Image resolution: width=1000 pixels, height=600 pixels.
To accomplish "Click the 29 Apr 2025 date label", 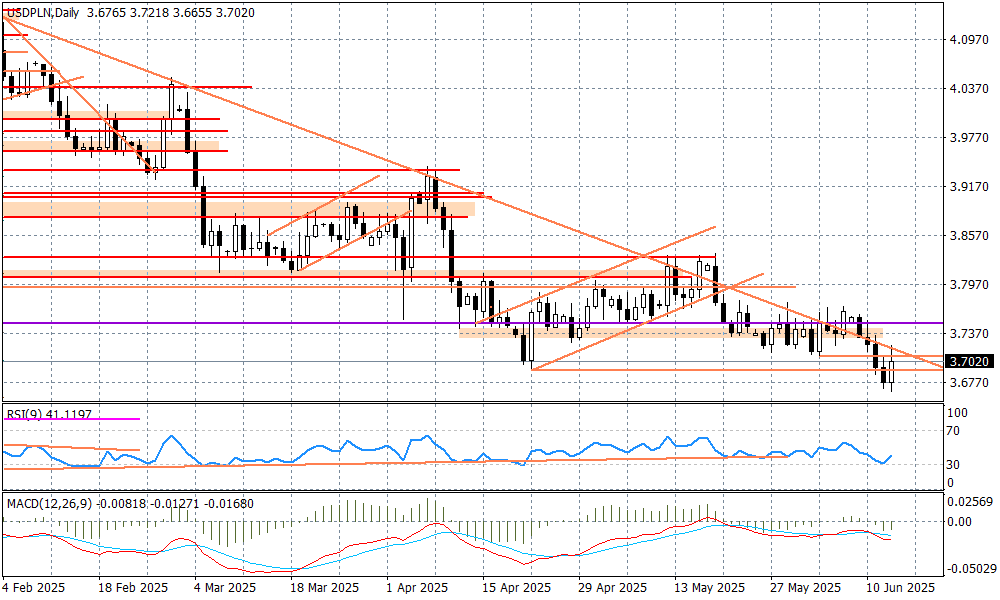I will point(613,587).
